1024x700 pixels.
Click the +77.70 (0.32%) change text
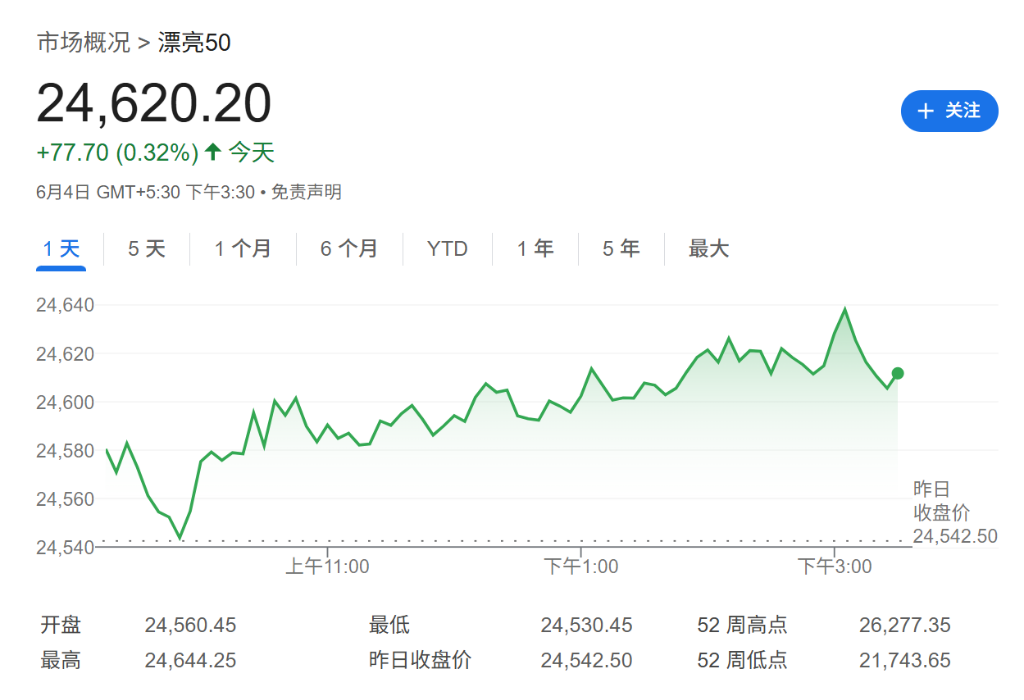118,153
